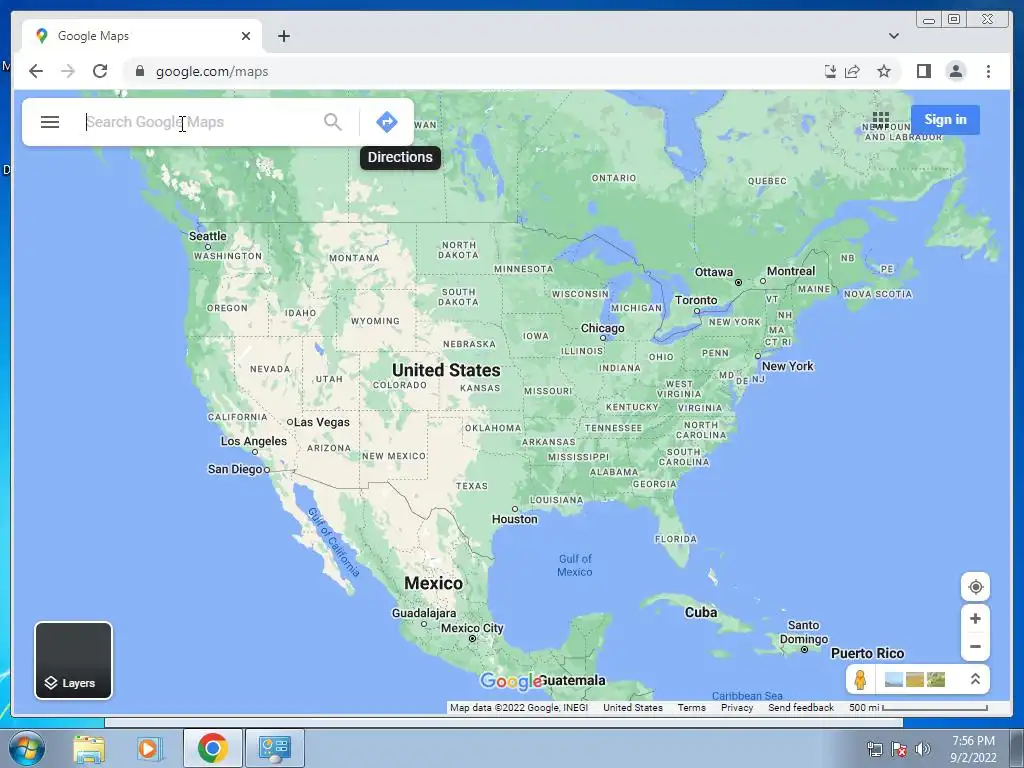Click the Sign in button
The height and width of the screenshot is (768, 1024).
pyautogui.click(x=945, y=120)
